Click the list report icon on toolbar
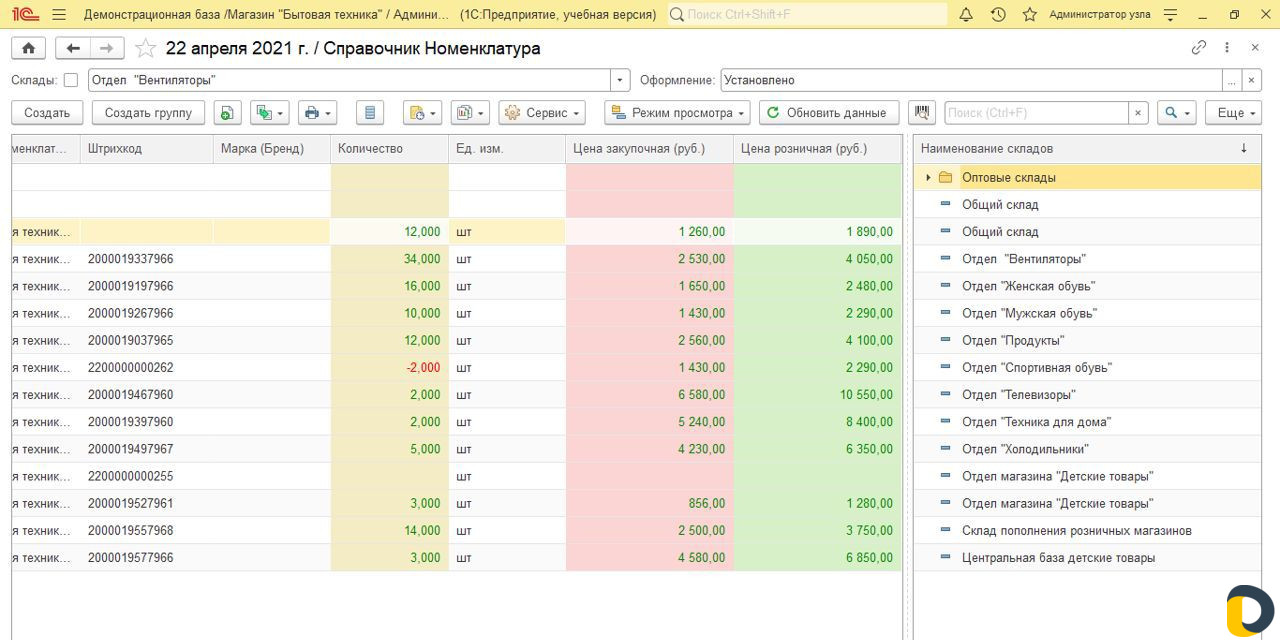 (369, 112)
